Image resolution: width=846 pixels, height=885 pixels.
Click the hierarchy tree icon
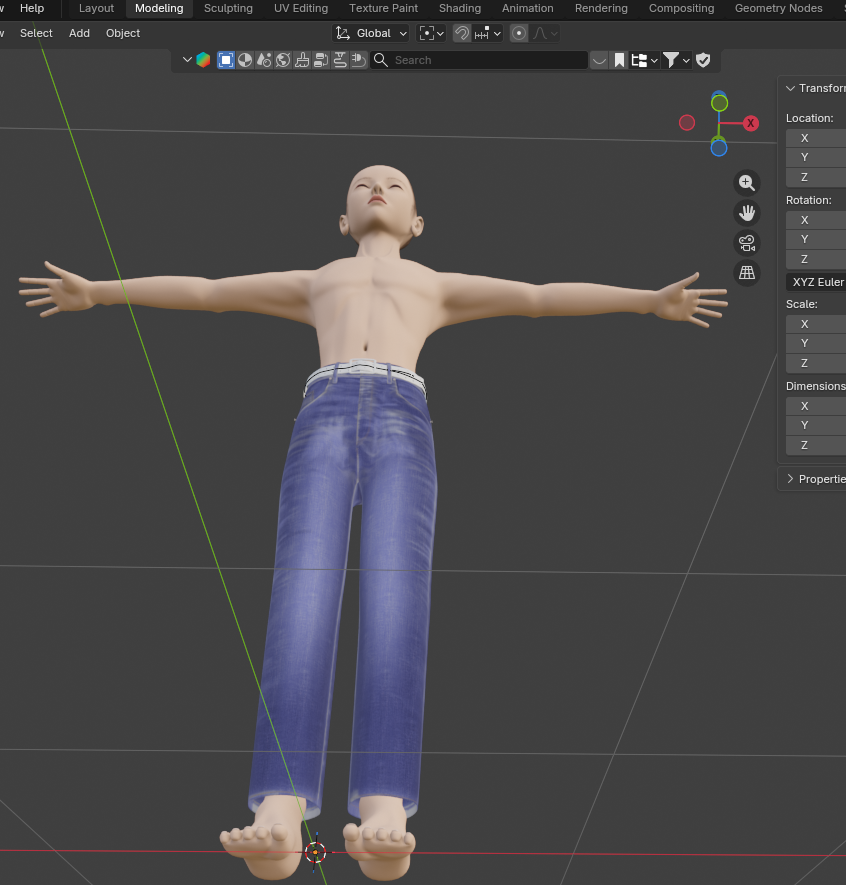pos(639,60)
